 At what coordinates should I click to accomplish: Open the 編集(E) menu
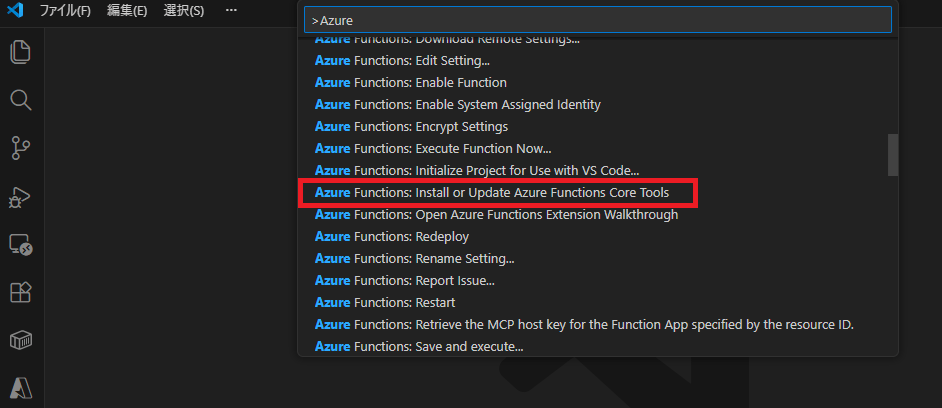pyautogui.click(x=127, y=10)
